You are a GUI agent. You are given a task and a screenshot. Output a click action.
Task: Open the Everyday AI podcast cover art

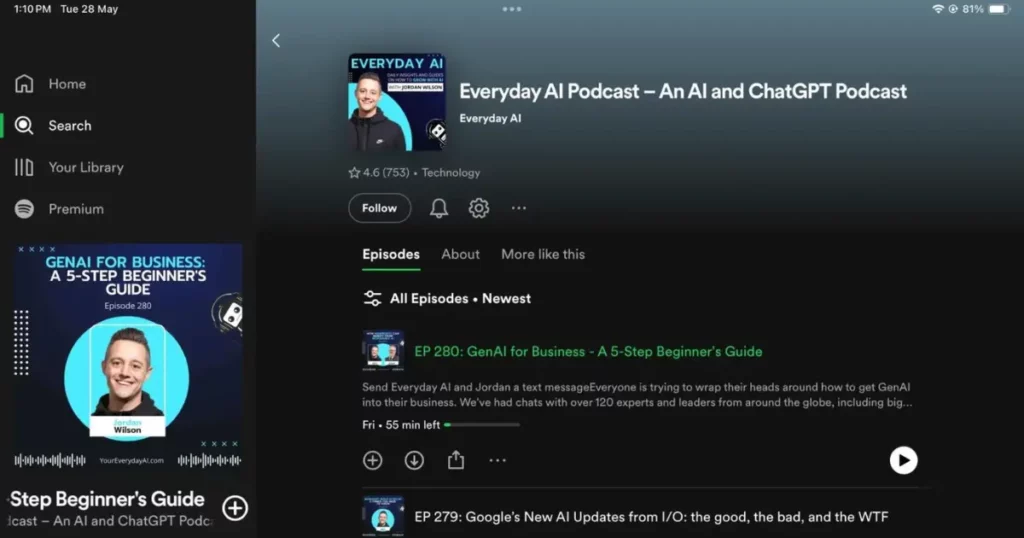[397, 103]
